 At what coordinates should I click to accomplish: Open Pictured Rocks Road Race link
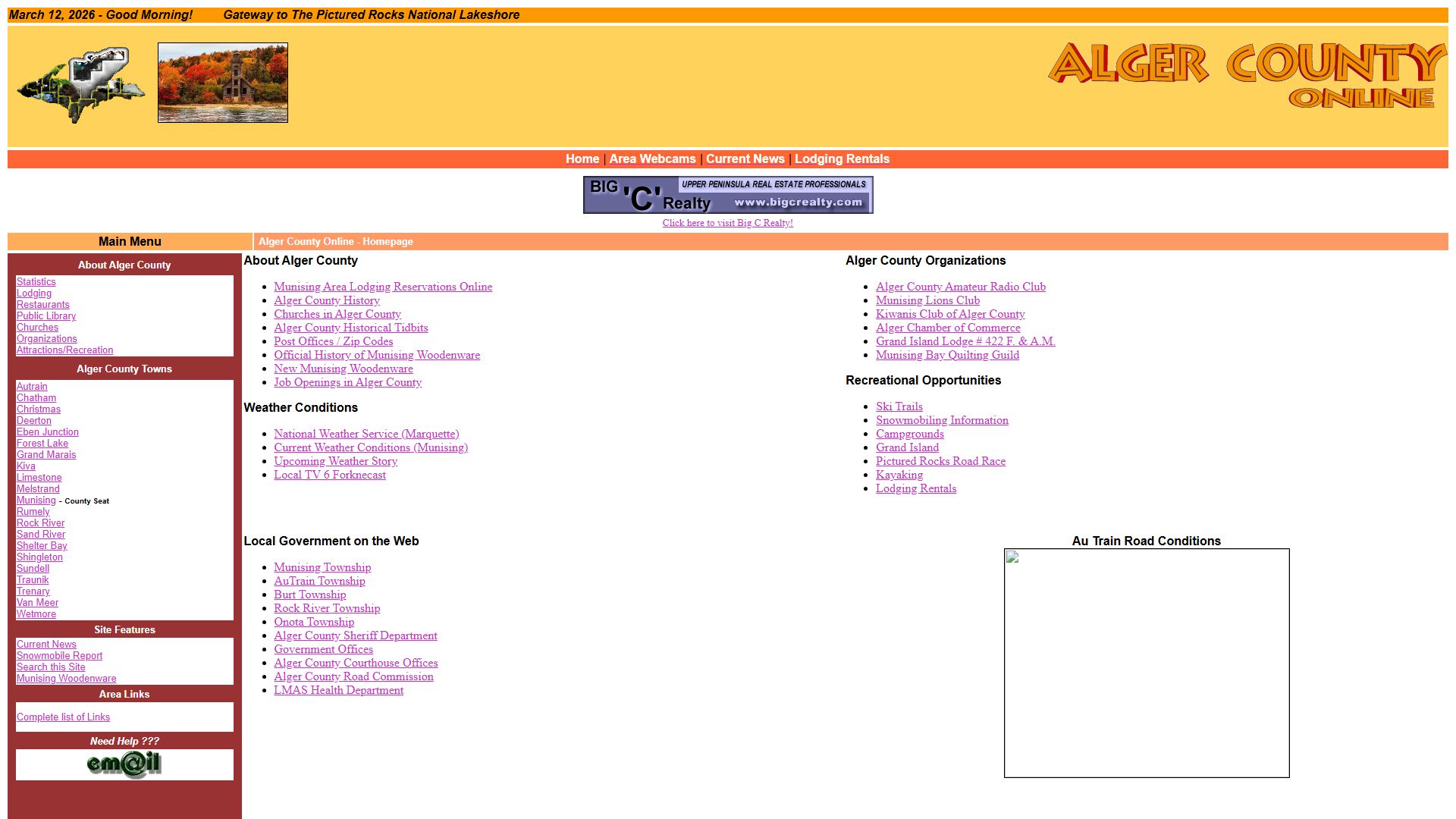[x=940, y=461]
